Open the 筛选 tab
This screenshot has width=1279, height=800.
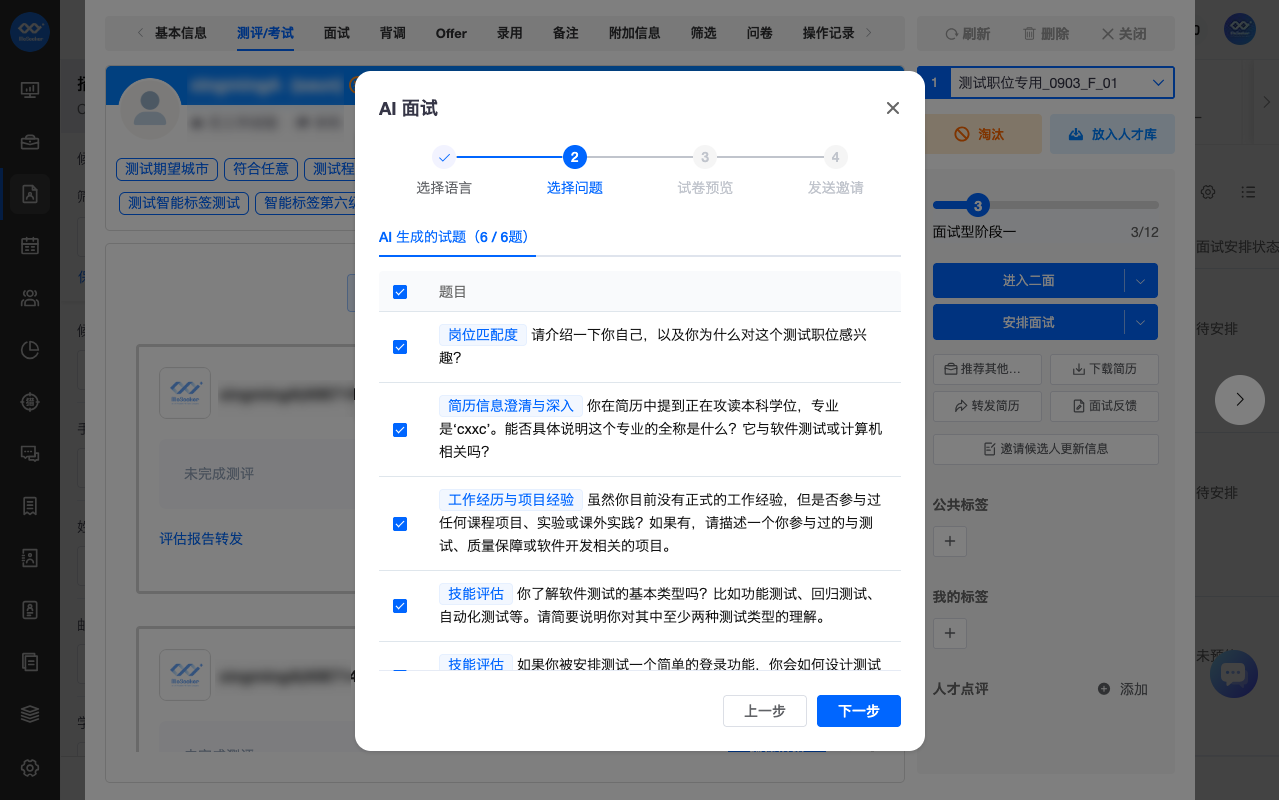[x=704, y=33]
